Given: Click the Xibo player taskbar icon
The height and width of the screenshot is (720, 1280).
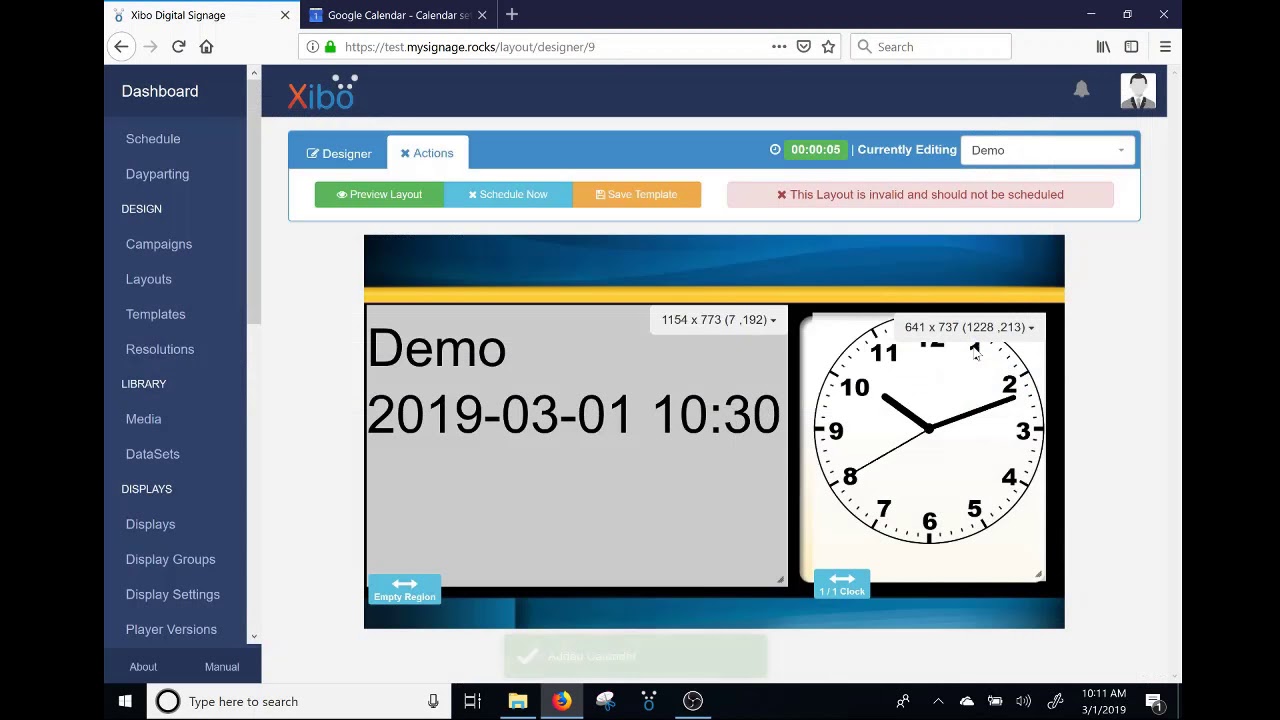Looking at the screenshot, I should tap(649, 701).
